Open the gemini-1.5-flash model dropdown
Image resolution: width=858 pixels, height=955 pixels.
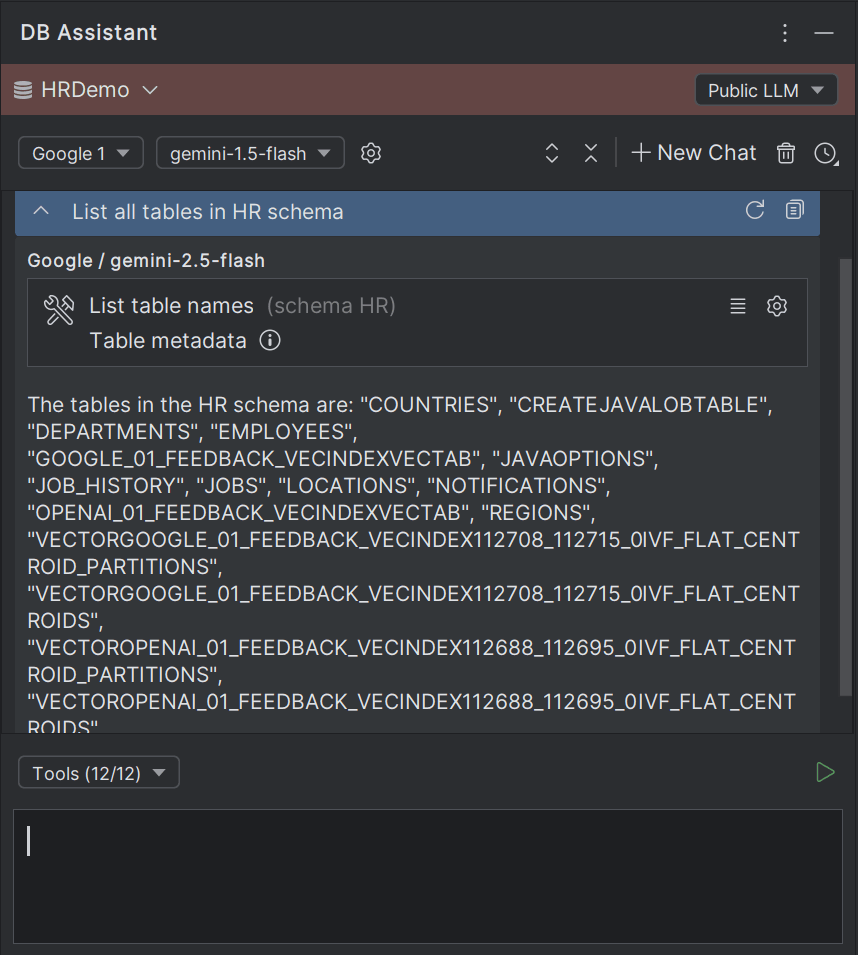click(x=250, y=153)
